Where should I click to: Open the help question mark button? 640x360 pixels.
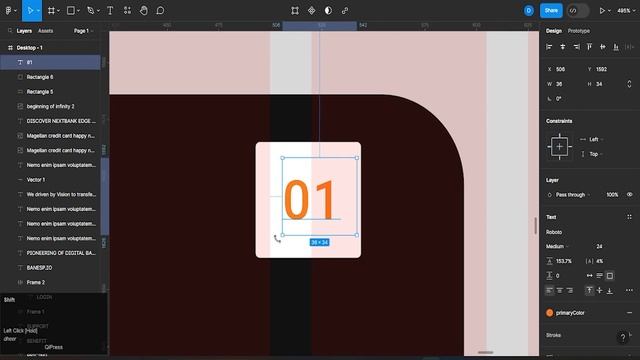click(x=623, y=337)
